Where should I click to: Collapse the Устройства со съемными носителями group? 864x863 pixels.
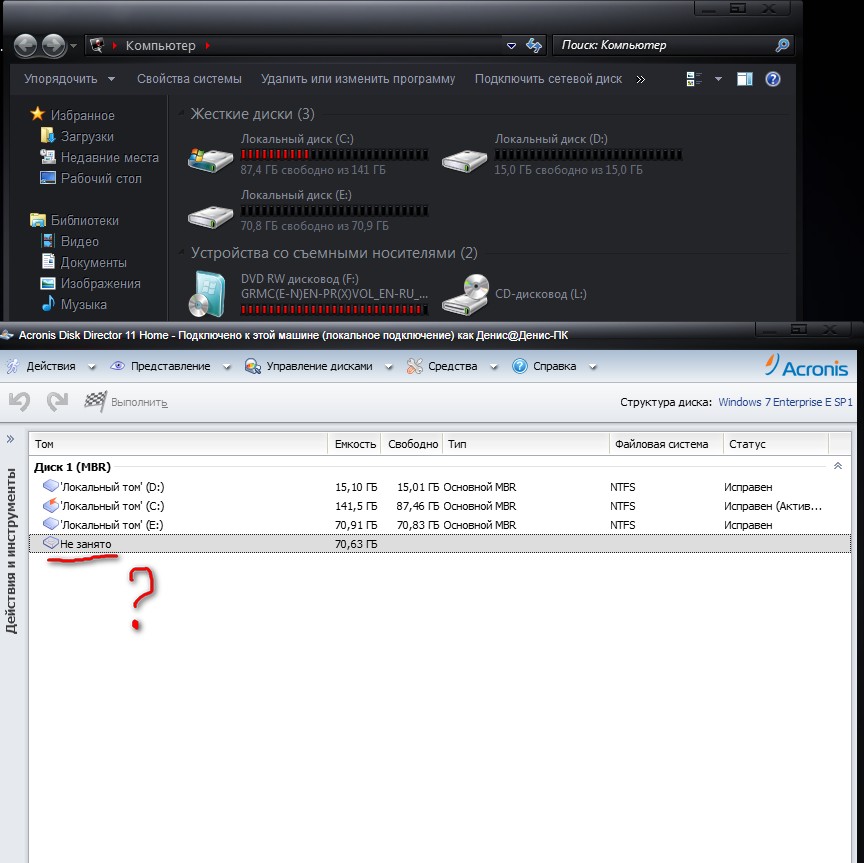[181, 252]
